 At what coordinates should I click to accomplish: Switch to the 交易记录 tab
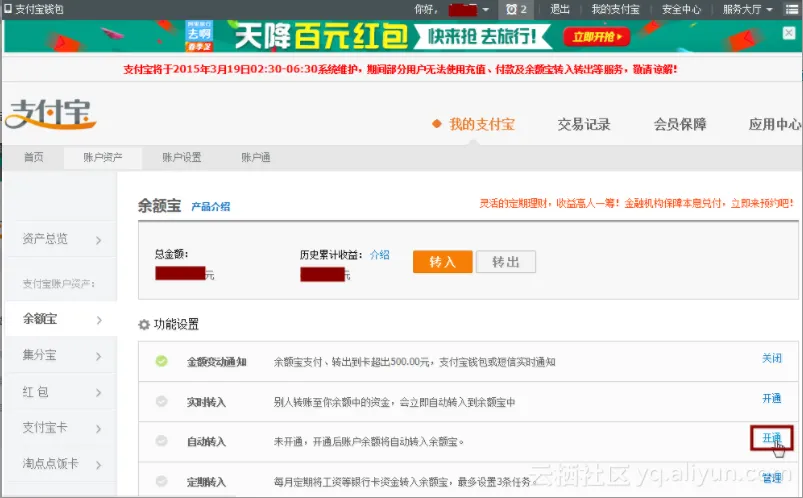(x=584, y=125)
